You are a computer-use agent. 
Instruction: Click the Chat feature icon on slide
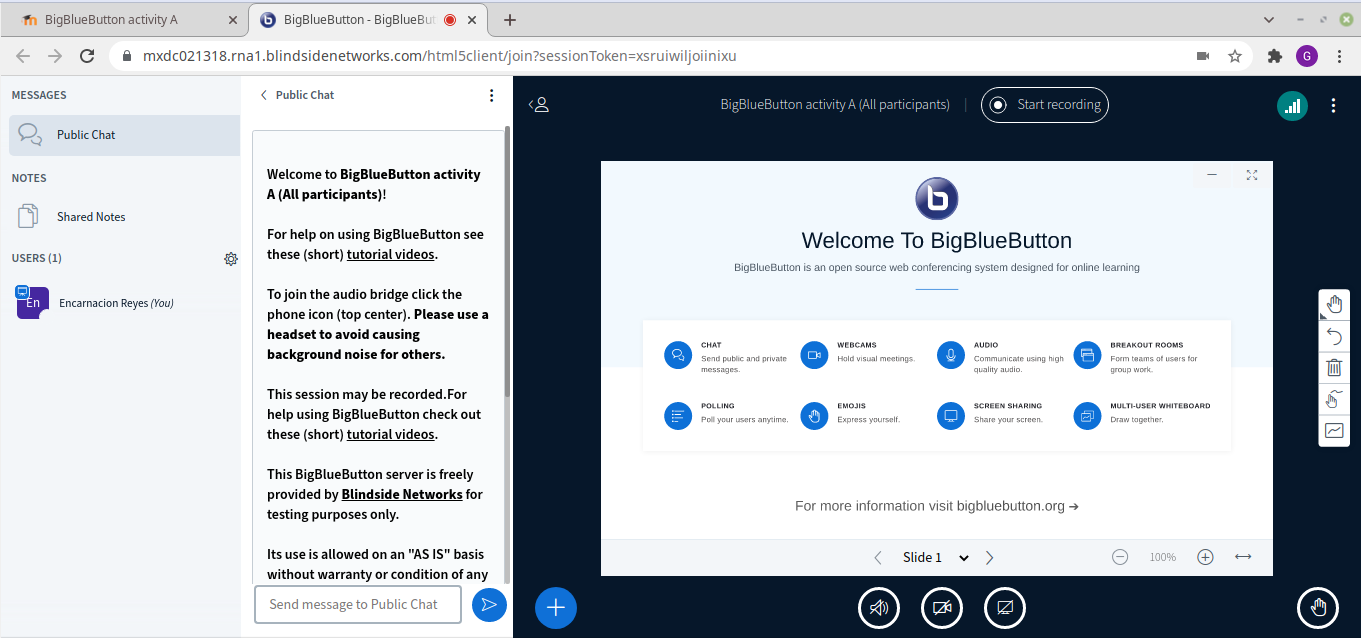[x=678, y=355]
